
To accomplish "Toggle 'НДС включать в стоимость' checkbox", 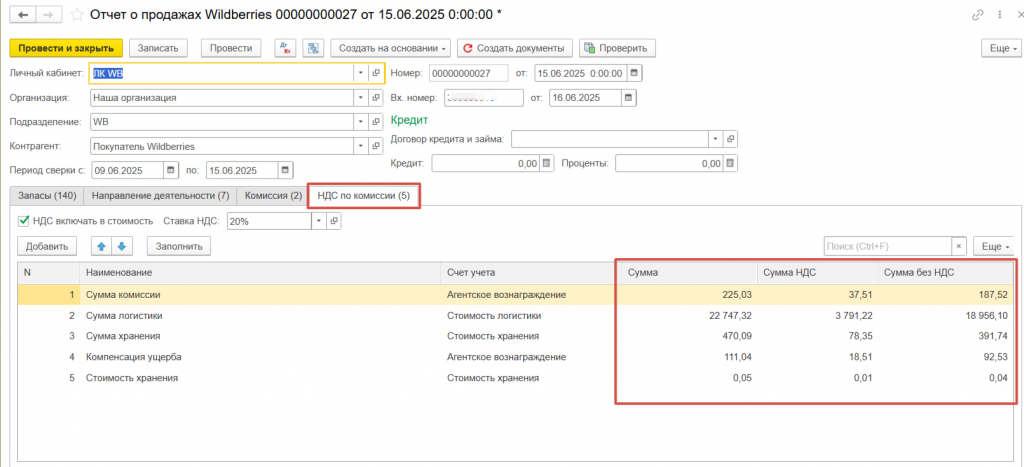I will tap(24, 221).
